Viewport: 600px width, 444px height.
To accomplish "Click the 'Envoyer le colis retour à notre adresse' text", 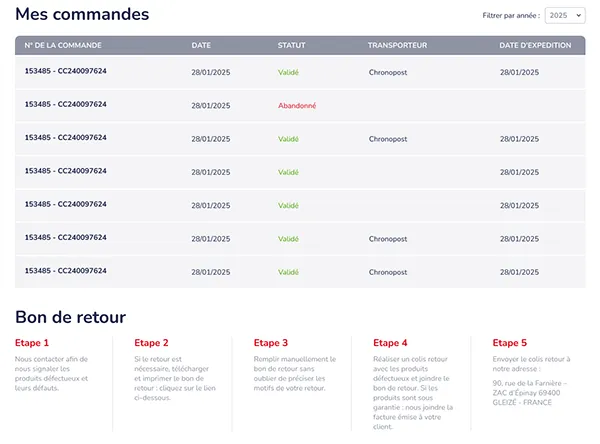I will point(532,364).
